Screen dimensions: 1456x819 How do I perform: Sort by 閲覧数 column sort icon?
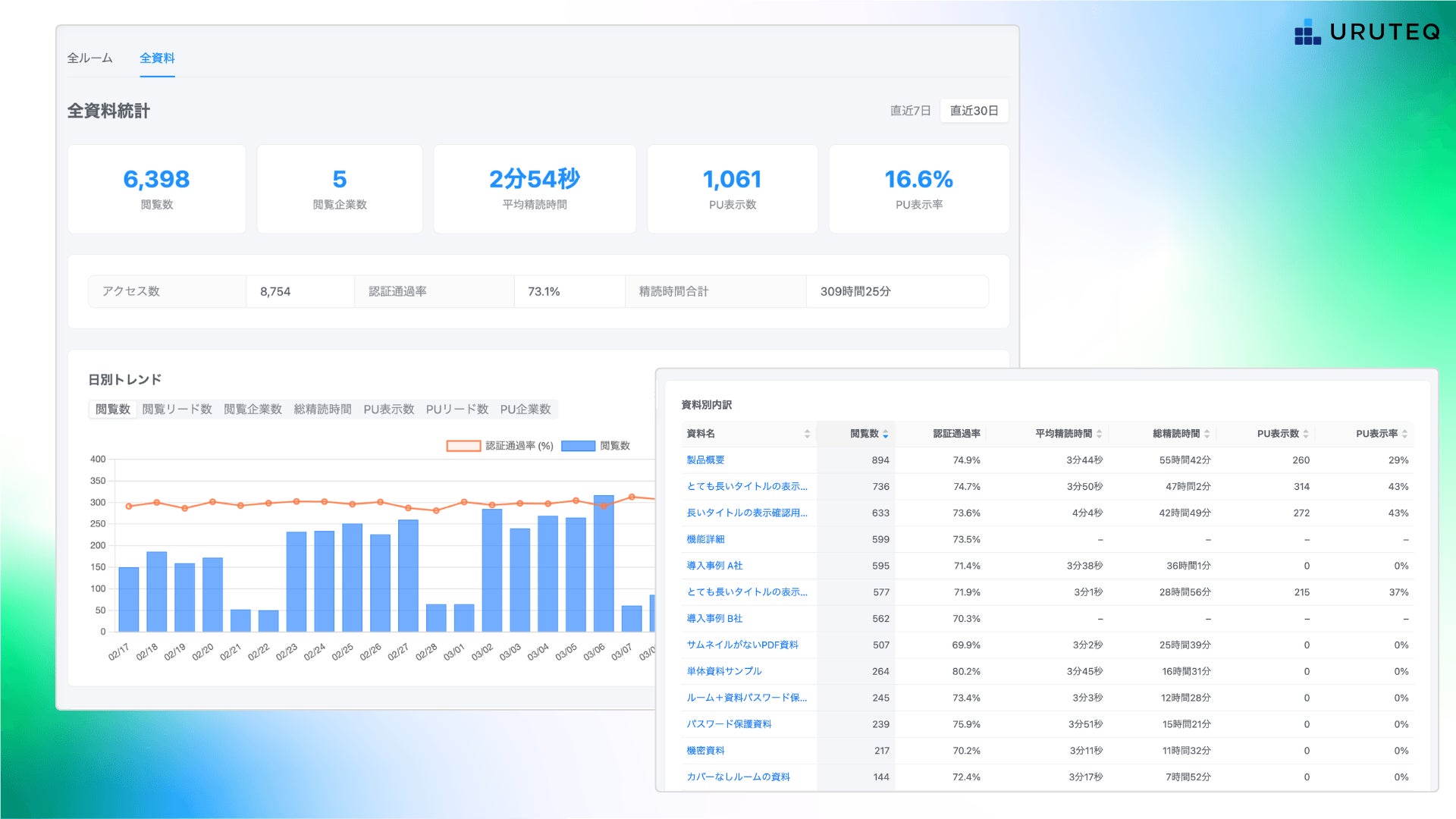pos(885,434)
